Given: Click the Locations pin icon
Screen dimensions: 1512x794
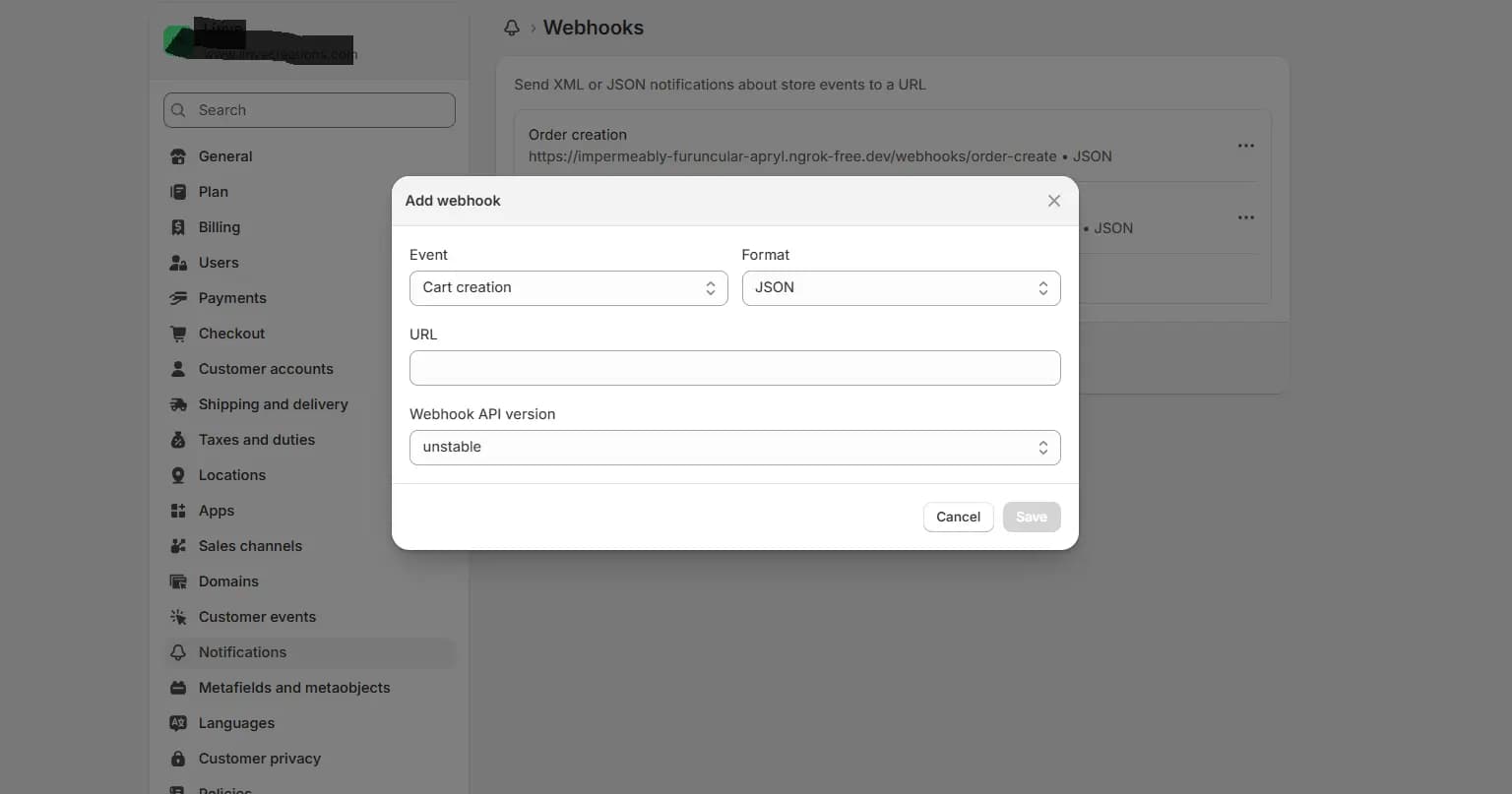Looking at the screenshot, I should (178, 475).
